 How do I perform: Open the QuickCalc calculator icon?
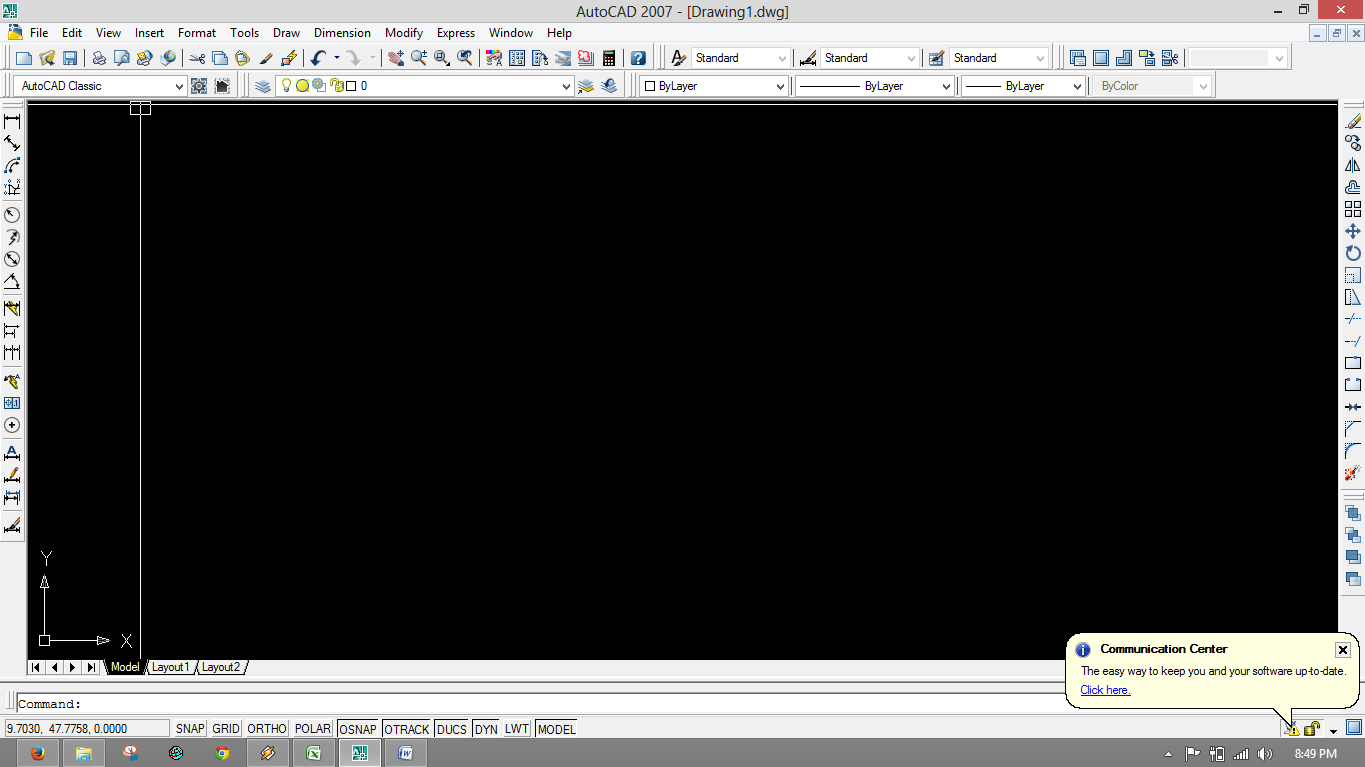[x=609, y=58]
